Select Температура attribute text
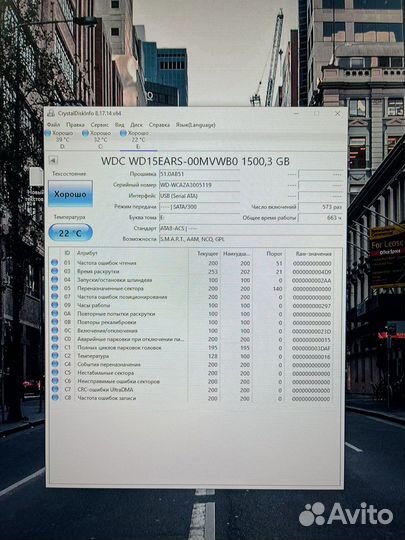The image size is (405, 540). [x=93, y=356]
